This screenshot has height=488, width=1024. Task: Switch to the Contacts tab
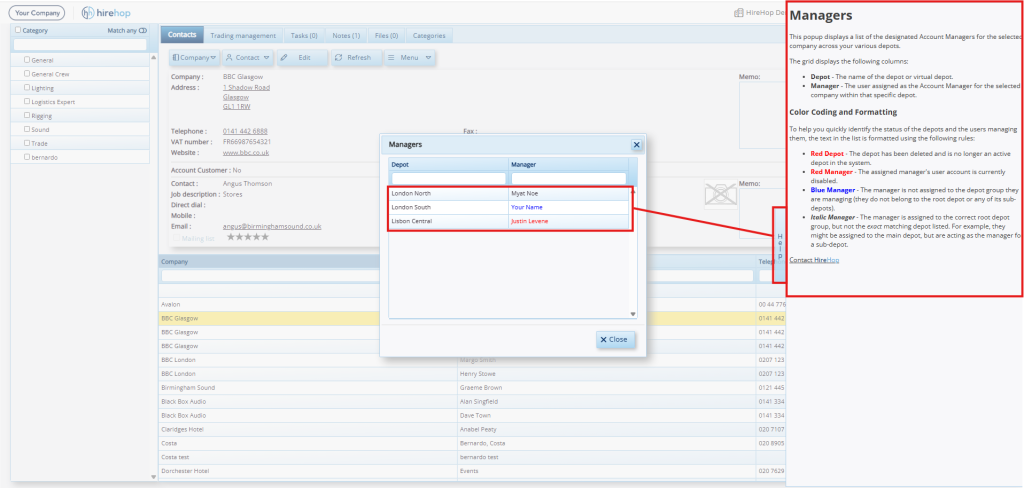182,35
